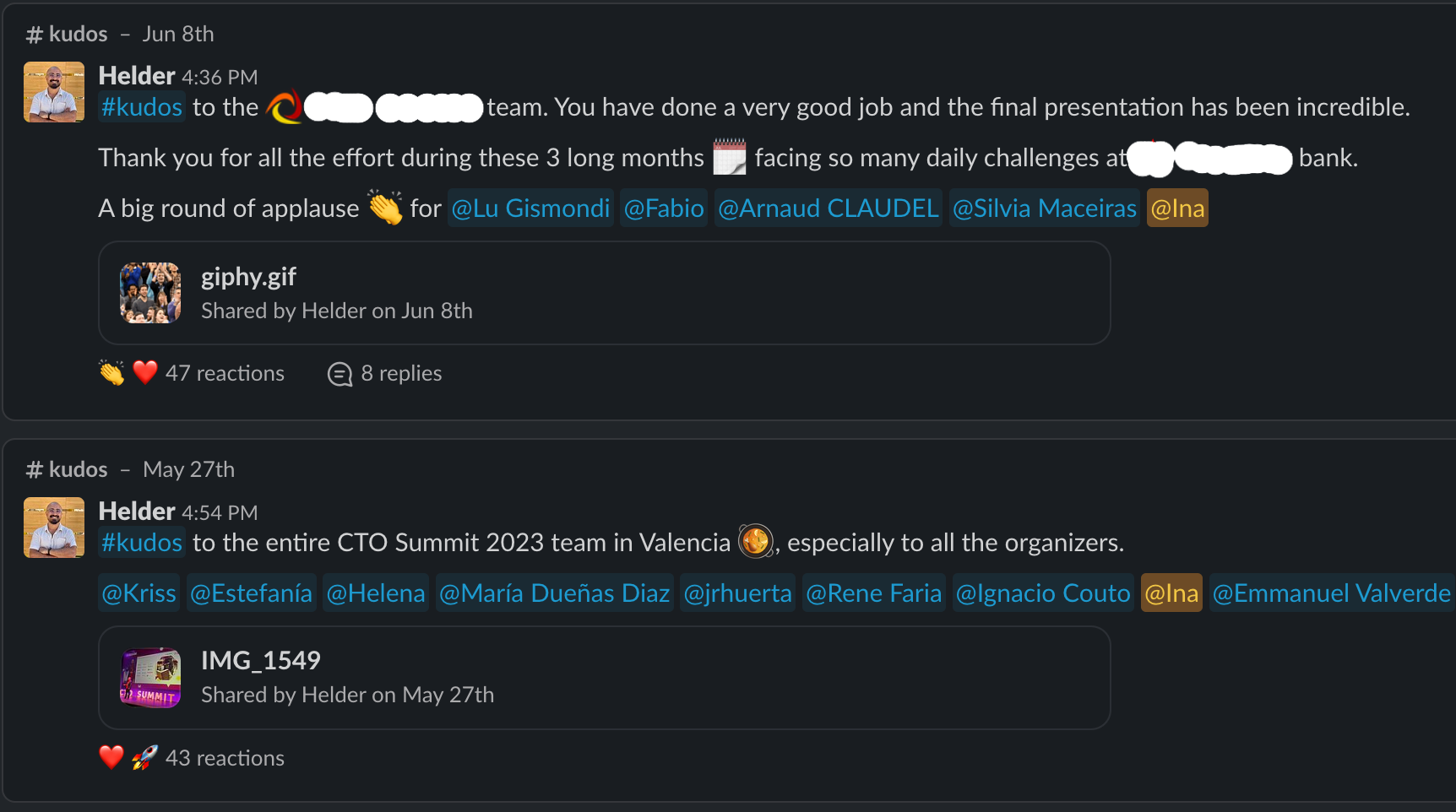Click the @Arnaud CLAUDEL mention
Image resolution: width=1456 pixels, height=812 pixels.
coord(828,208)
